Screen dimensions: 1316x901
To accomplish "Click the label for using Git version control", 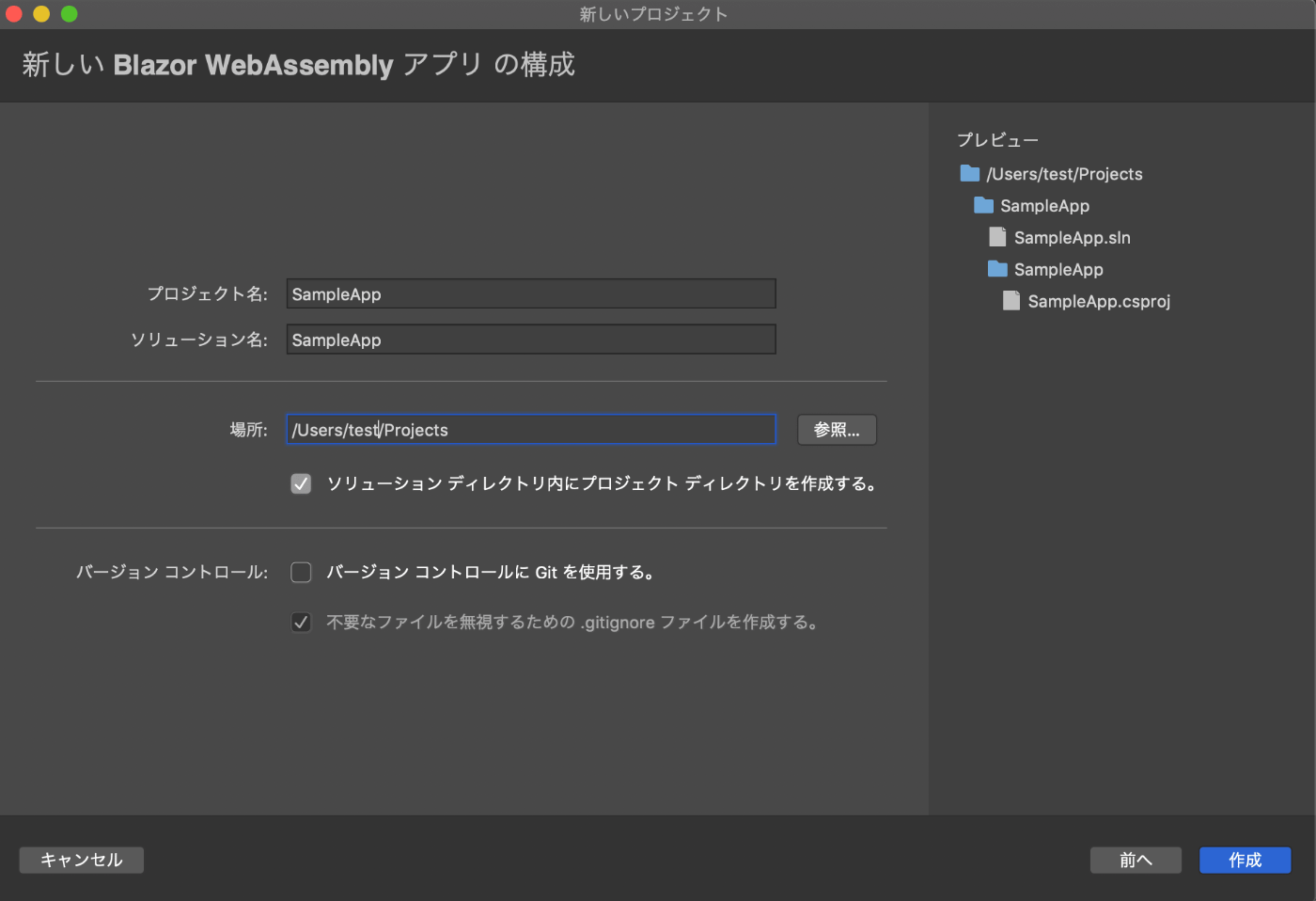I will (x=490, y=572).
